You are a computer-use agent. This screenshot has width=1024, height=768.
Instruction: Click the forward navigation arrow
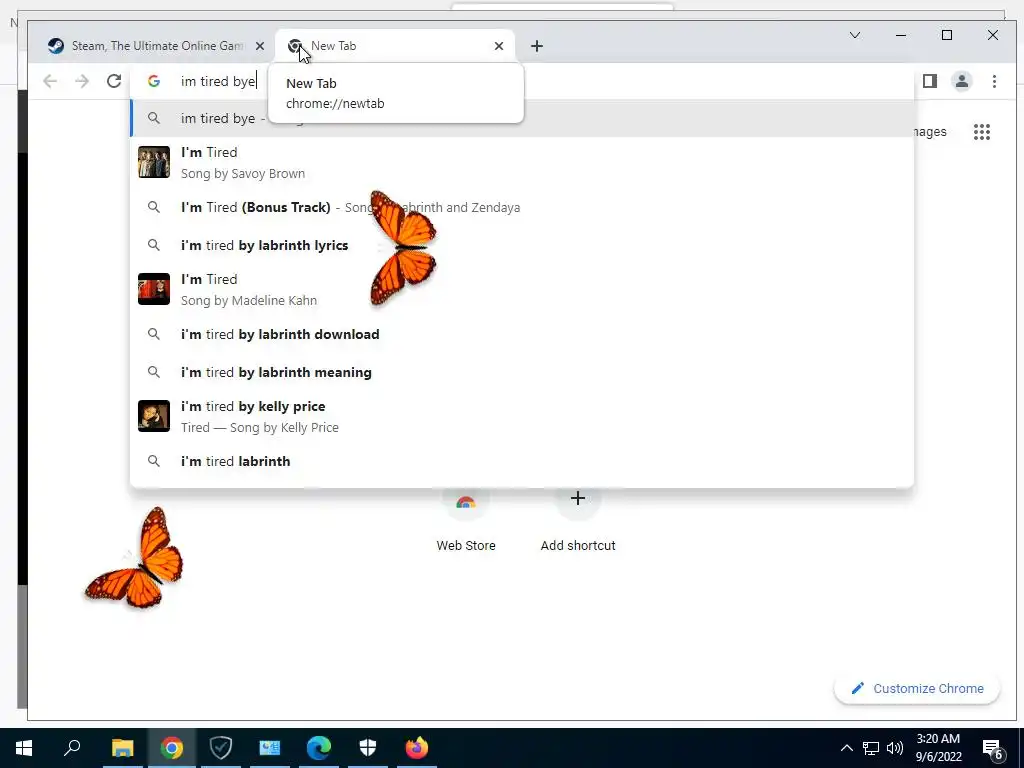tap(82, 81)
